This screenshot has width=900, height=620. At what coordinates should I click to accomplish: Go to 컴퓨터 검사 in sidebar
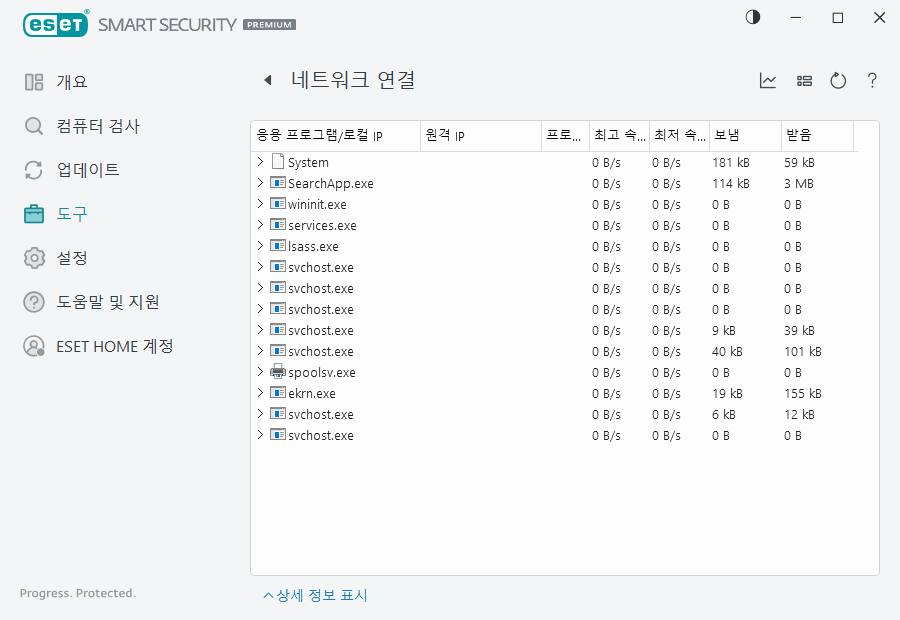tap(97, 126)
